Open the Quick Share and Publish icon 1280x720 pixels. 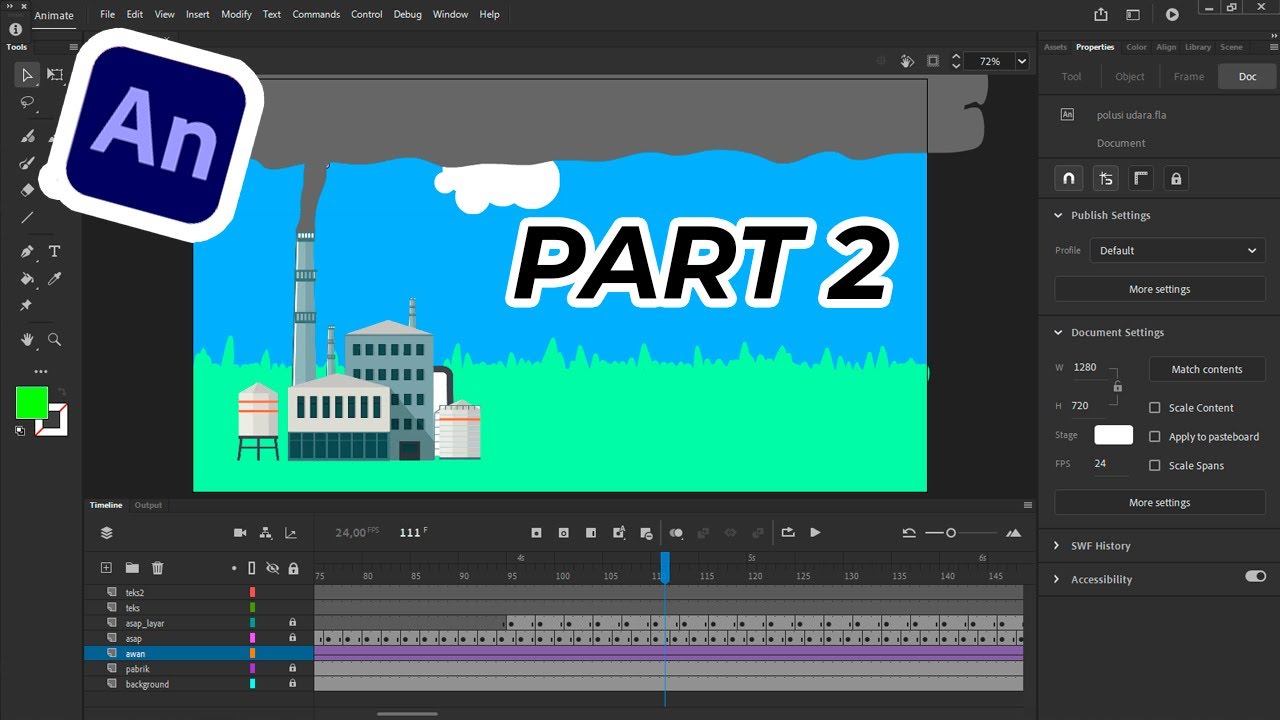click(1101, 15)
